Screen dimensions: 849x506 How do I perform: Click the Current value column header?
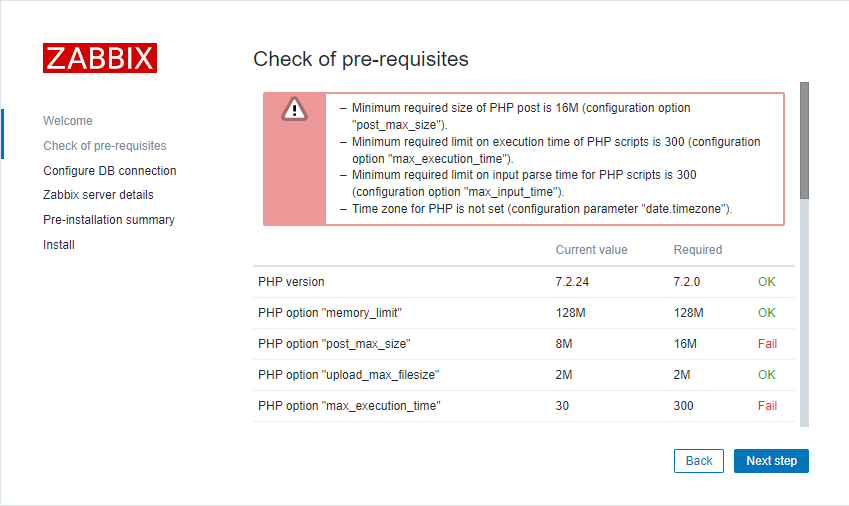coord(591,250)
